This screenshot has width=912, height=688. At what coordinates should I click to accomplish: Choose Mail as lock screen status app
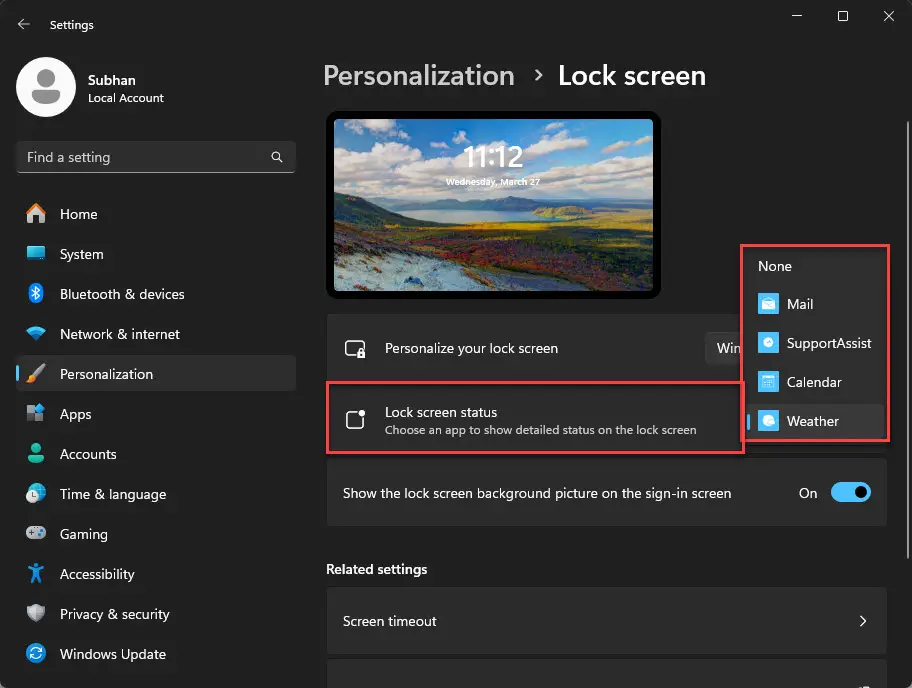click(815, 304)
